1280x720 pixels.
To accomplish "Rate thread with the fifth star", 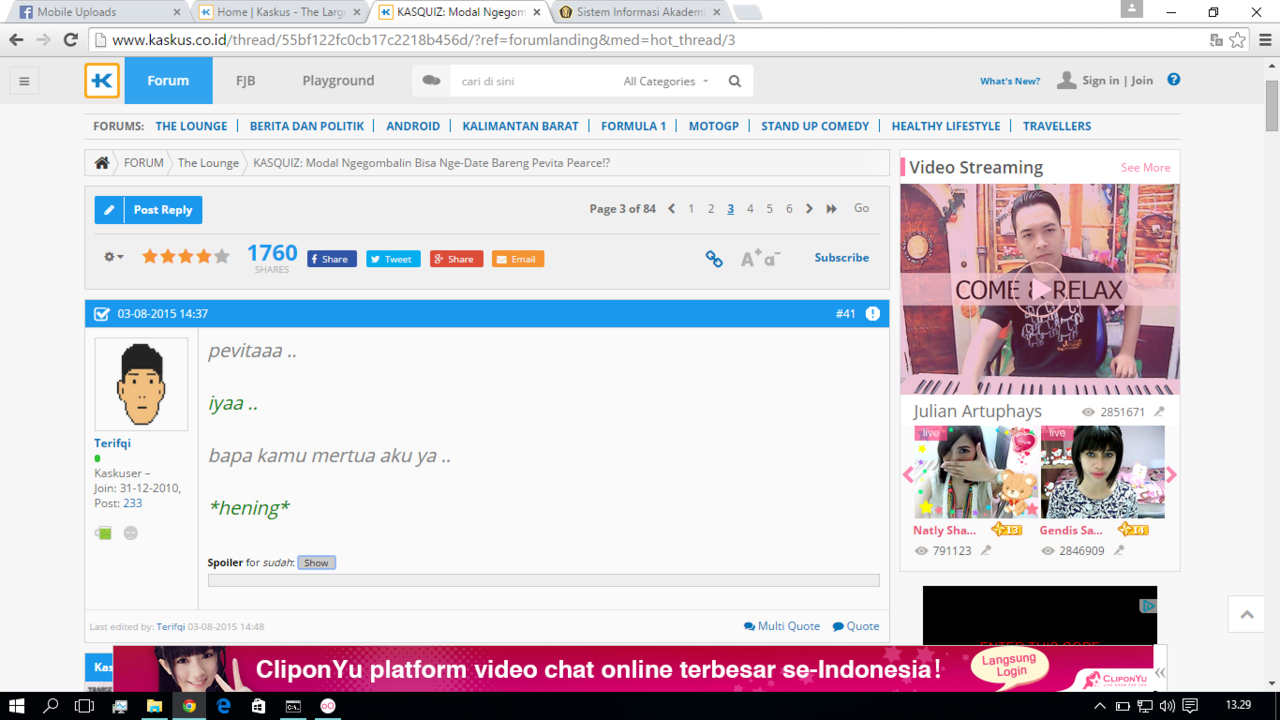I will [x=222, y=257].
